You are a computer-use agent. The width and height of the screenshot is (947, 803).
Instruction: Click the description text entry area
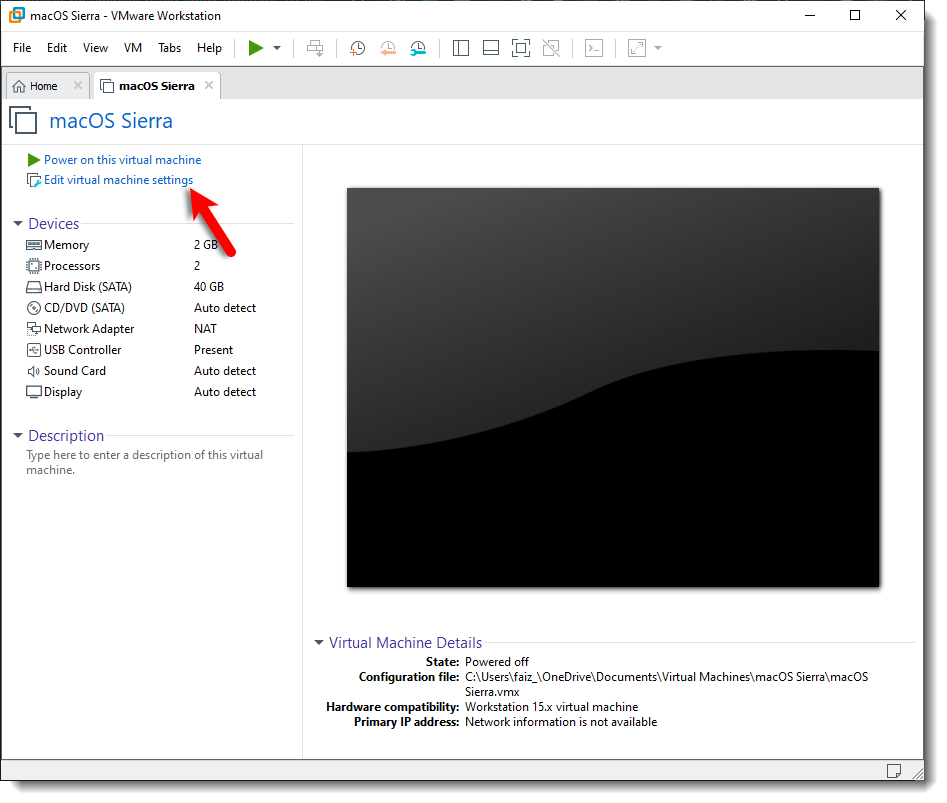[x=145, y=462]
